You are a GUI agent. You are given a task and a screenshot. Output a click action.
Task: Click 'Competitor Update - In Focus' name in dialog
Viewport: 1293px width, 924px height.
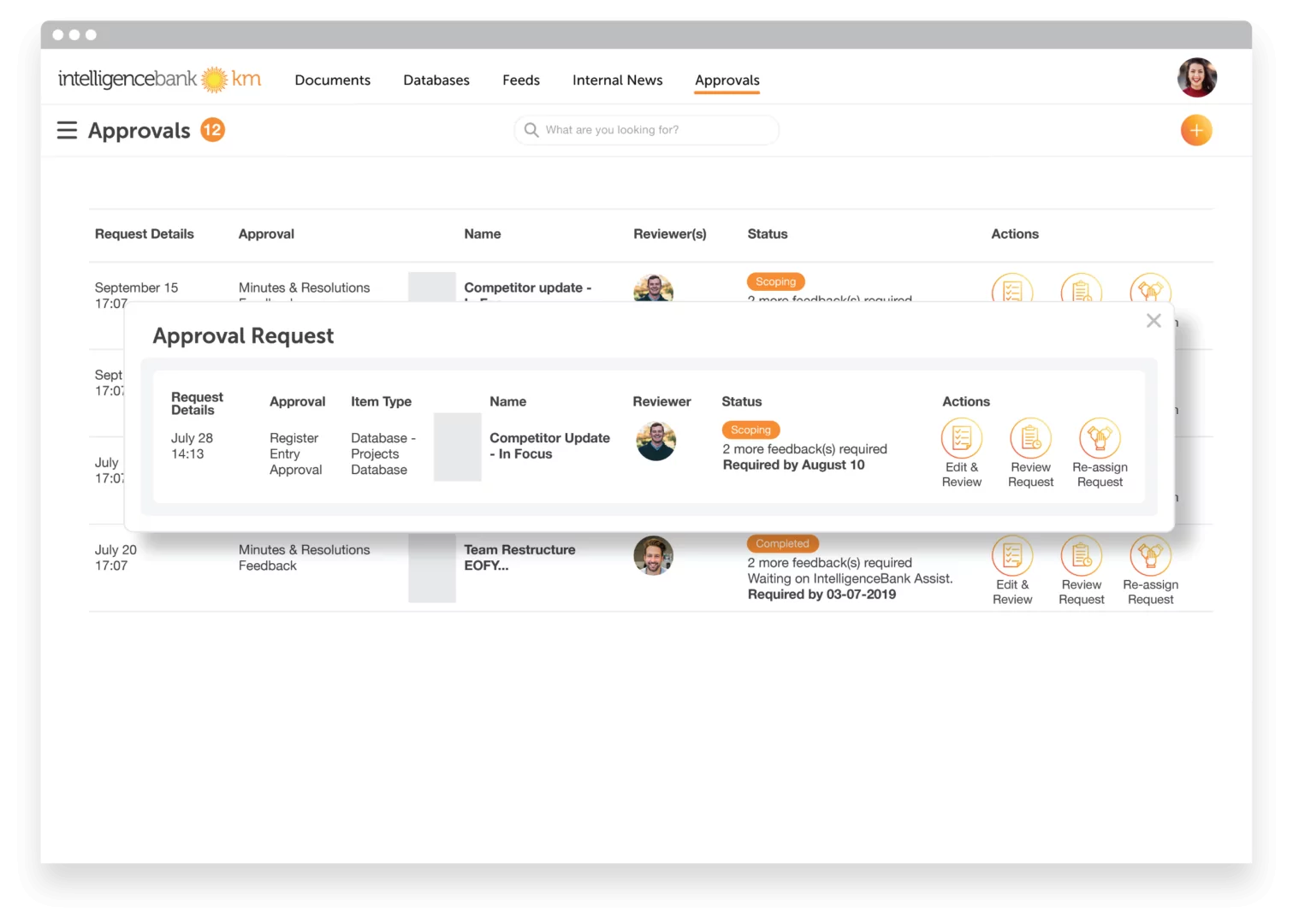pos(549,446)
